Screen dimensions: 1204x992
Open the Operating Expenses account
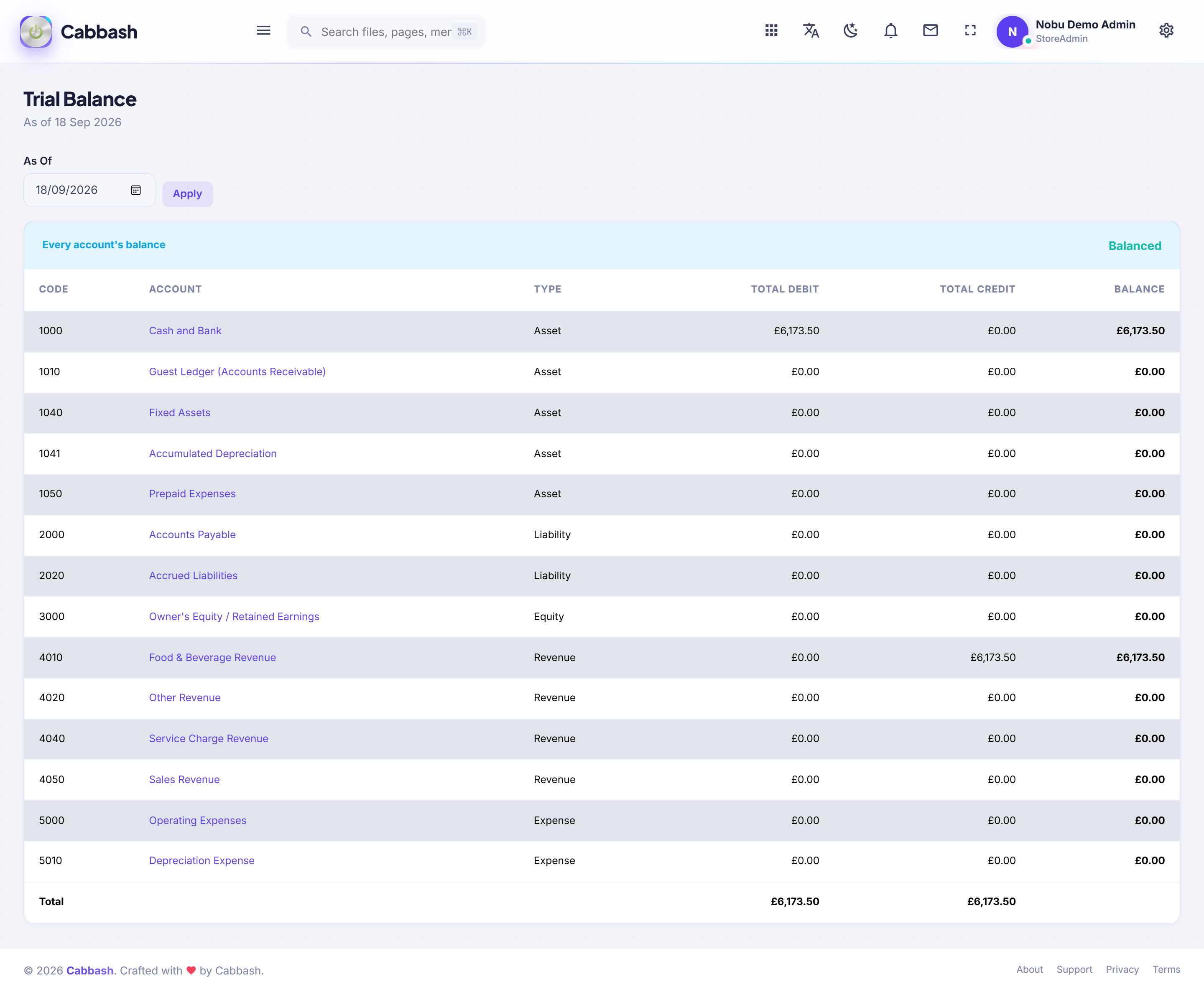(197, 821)
